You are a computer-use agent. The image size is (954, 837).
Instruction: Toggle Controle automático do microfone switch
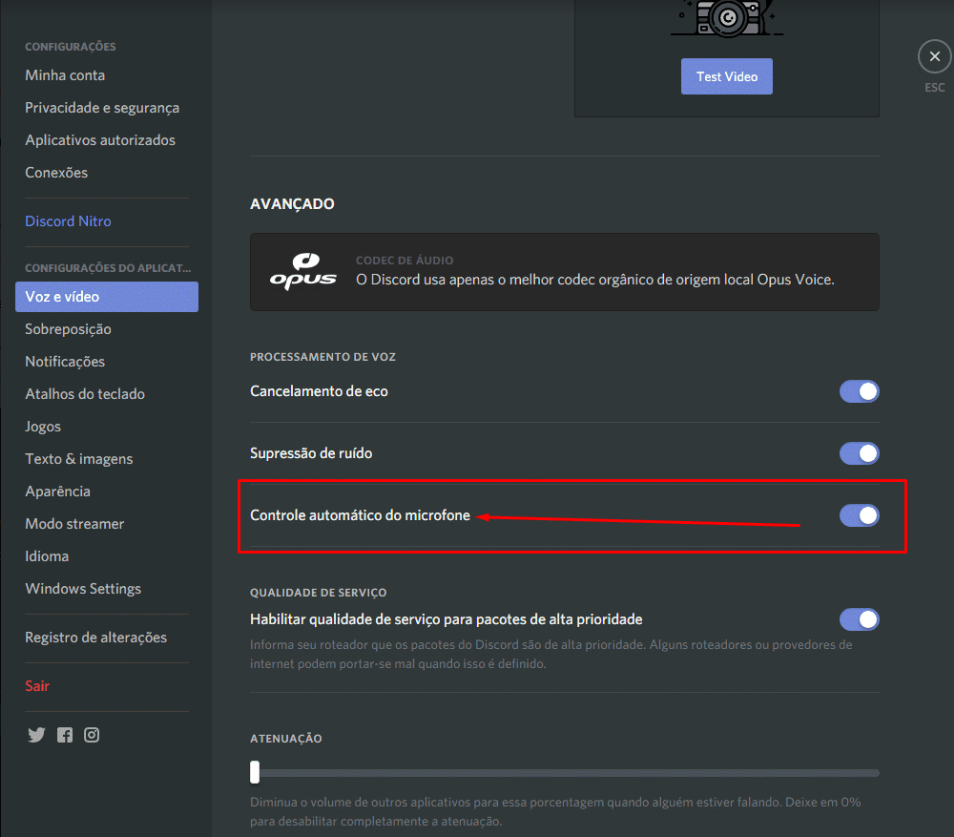(859, 515)
